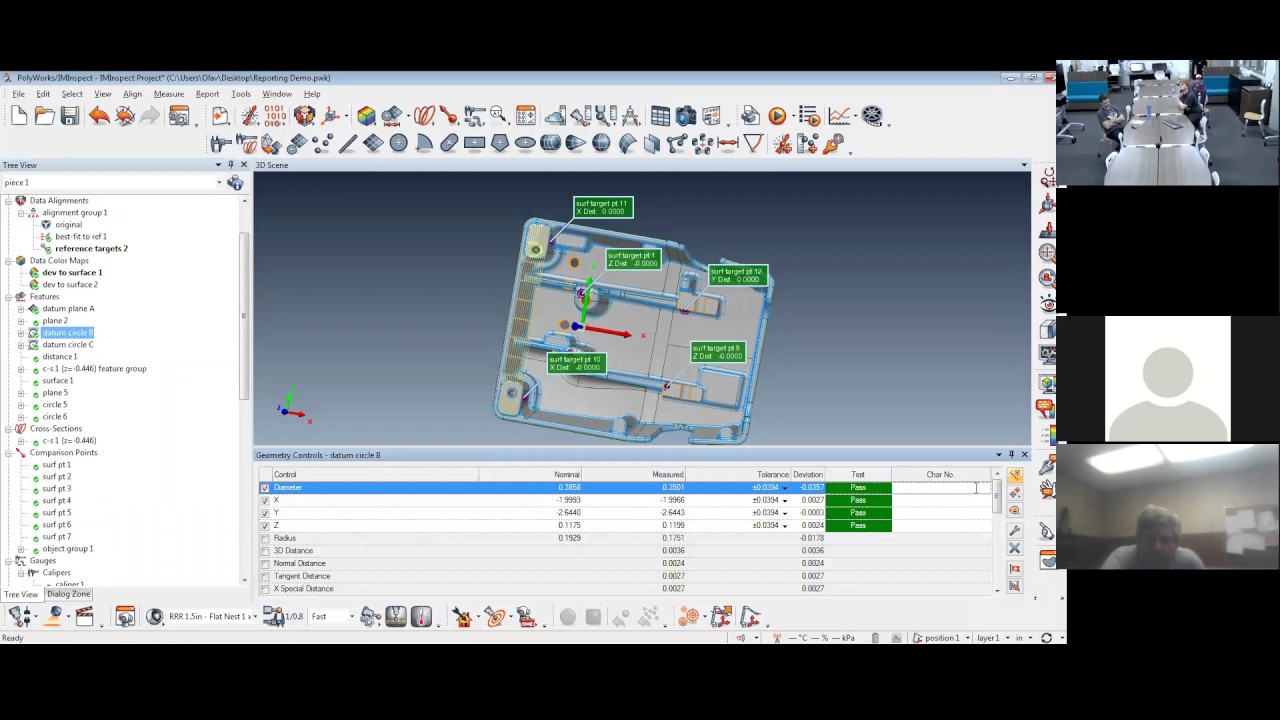Expand the datum plane A node
The image size is (1280, 720).
click(x=21, y=309)
